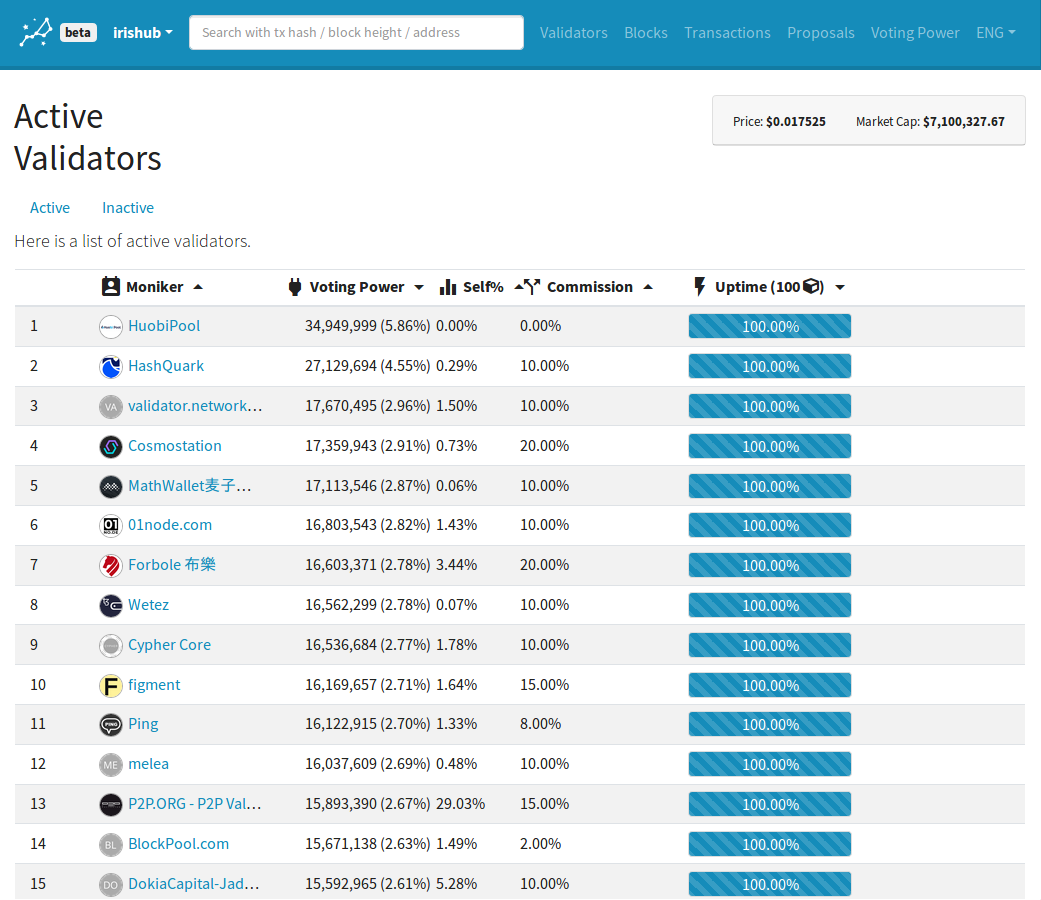Click the beta badge

[x=78, y=33]
